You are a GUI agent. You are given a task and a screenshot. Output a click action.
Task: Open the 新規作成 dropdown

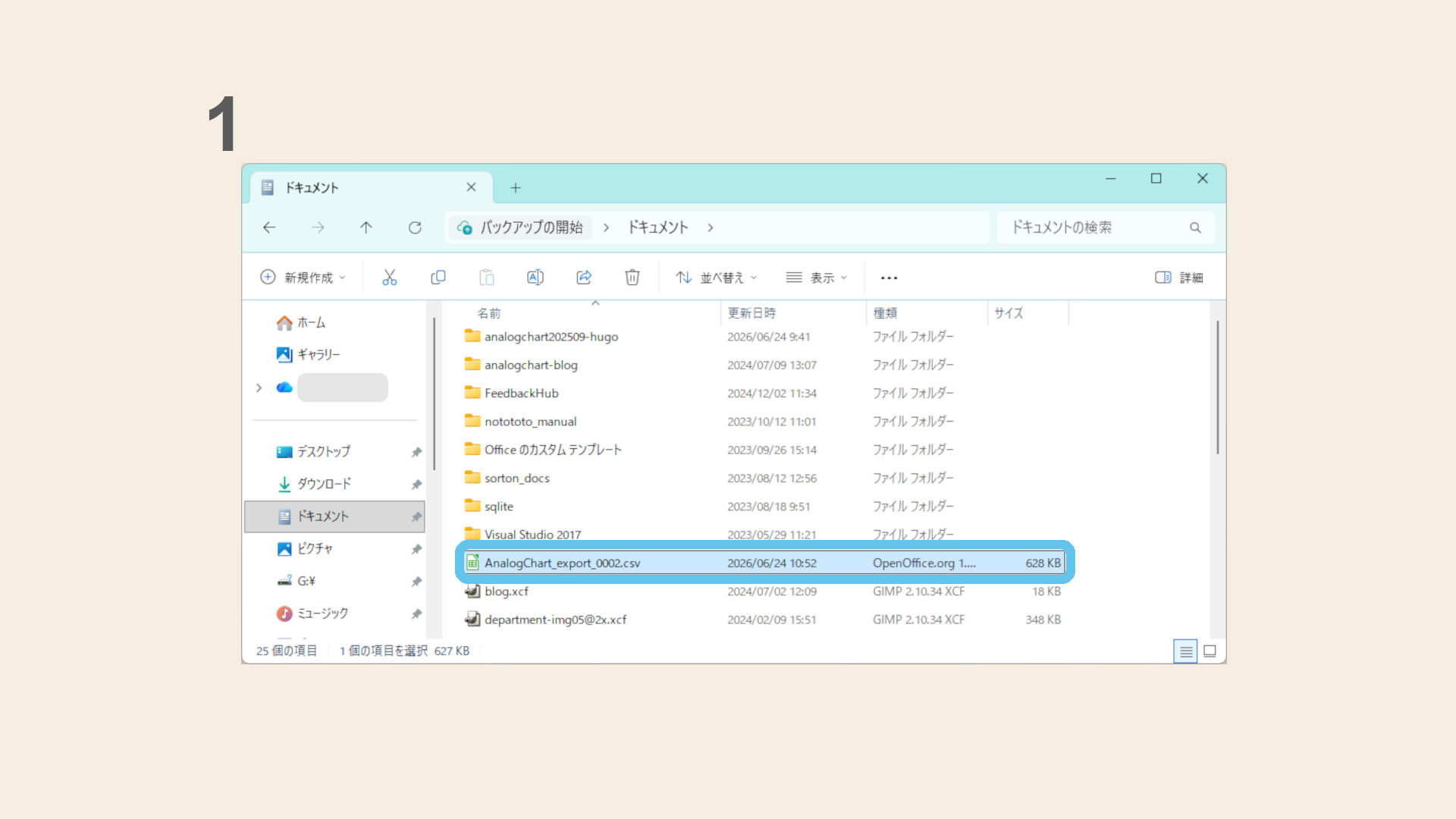point(303,278)
